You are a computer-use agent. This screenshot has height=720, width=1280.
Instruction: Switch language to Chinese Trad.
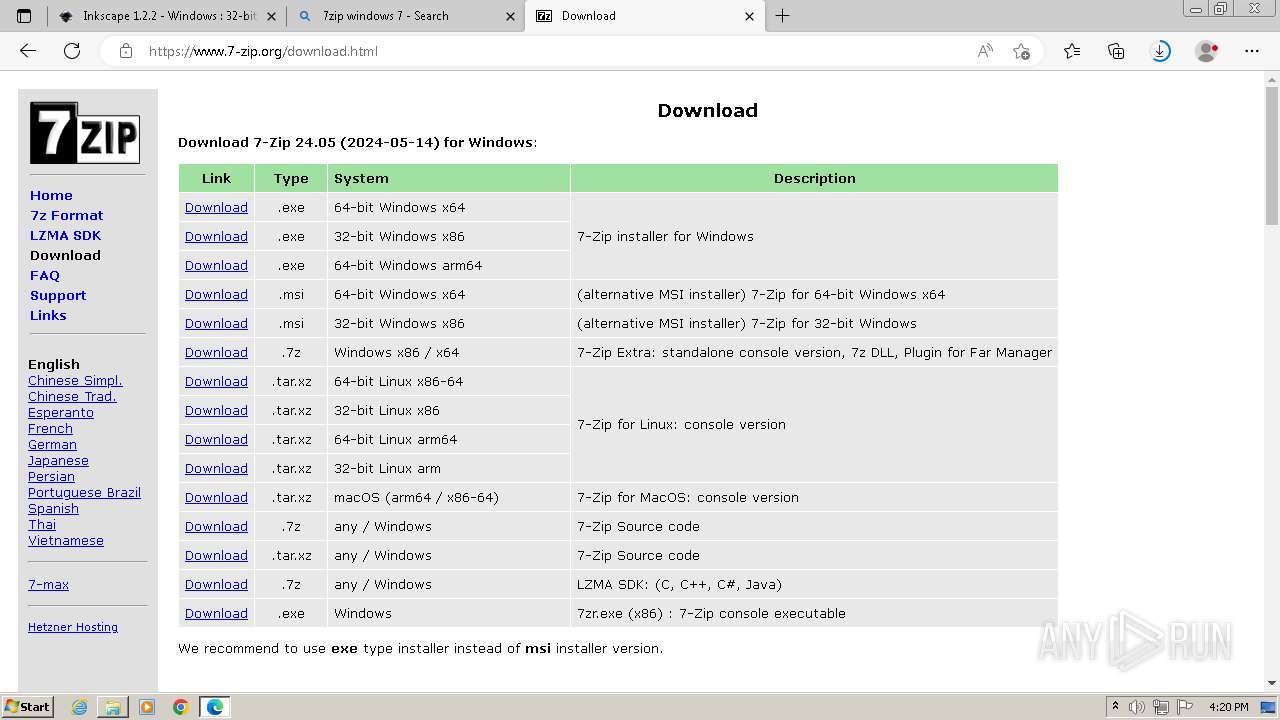[72, 396]
